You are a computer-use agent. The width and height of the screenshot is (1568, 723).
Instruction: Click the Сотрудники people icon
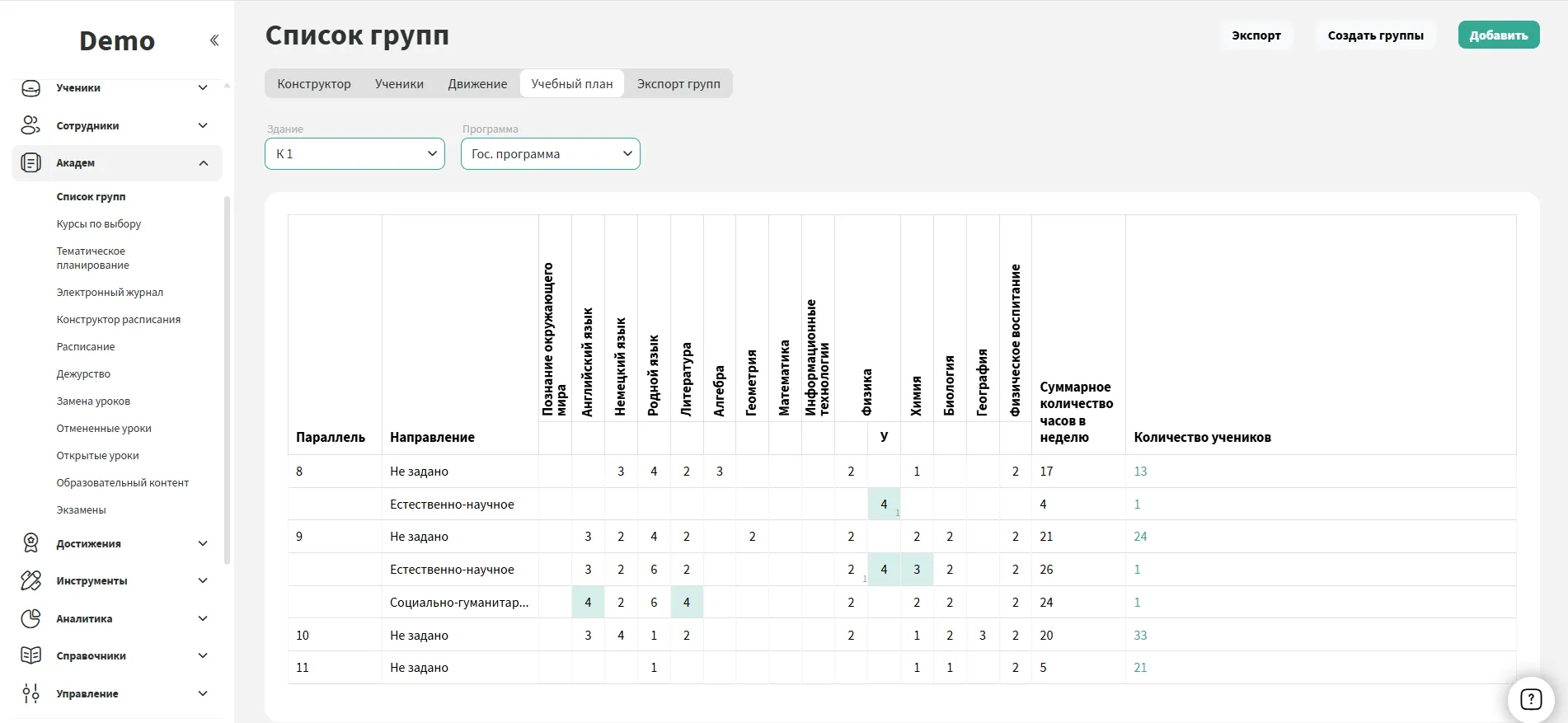click(x=31, y=125)
